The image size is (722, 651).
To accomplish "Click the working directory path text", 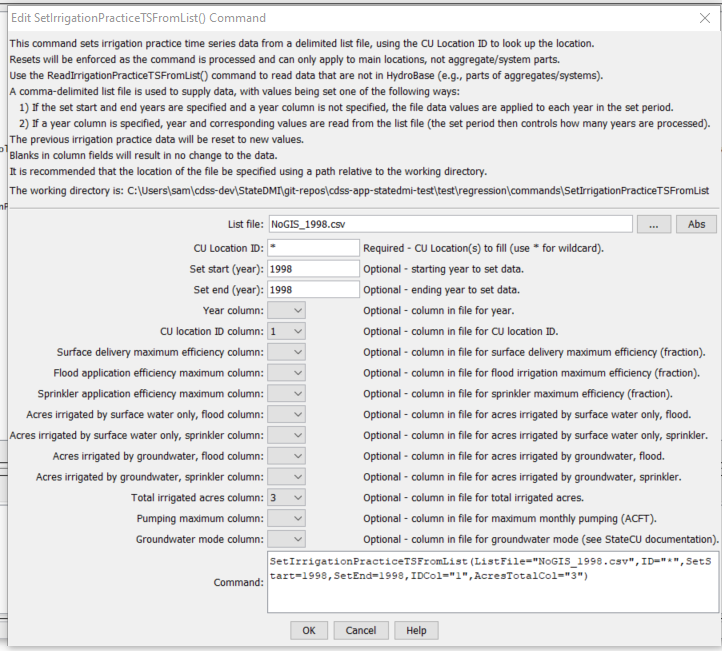I will coord(359,191).
